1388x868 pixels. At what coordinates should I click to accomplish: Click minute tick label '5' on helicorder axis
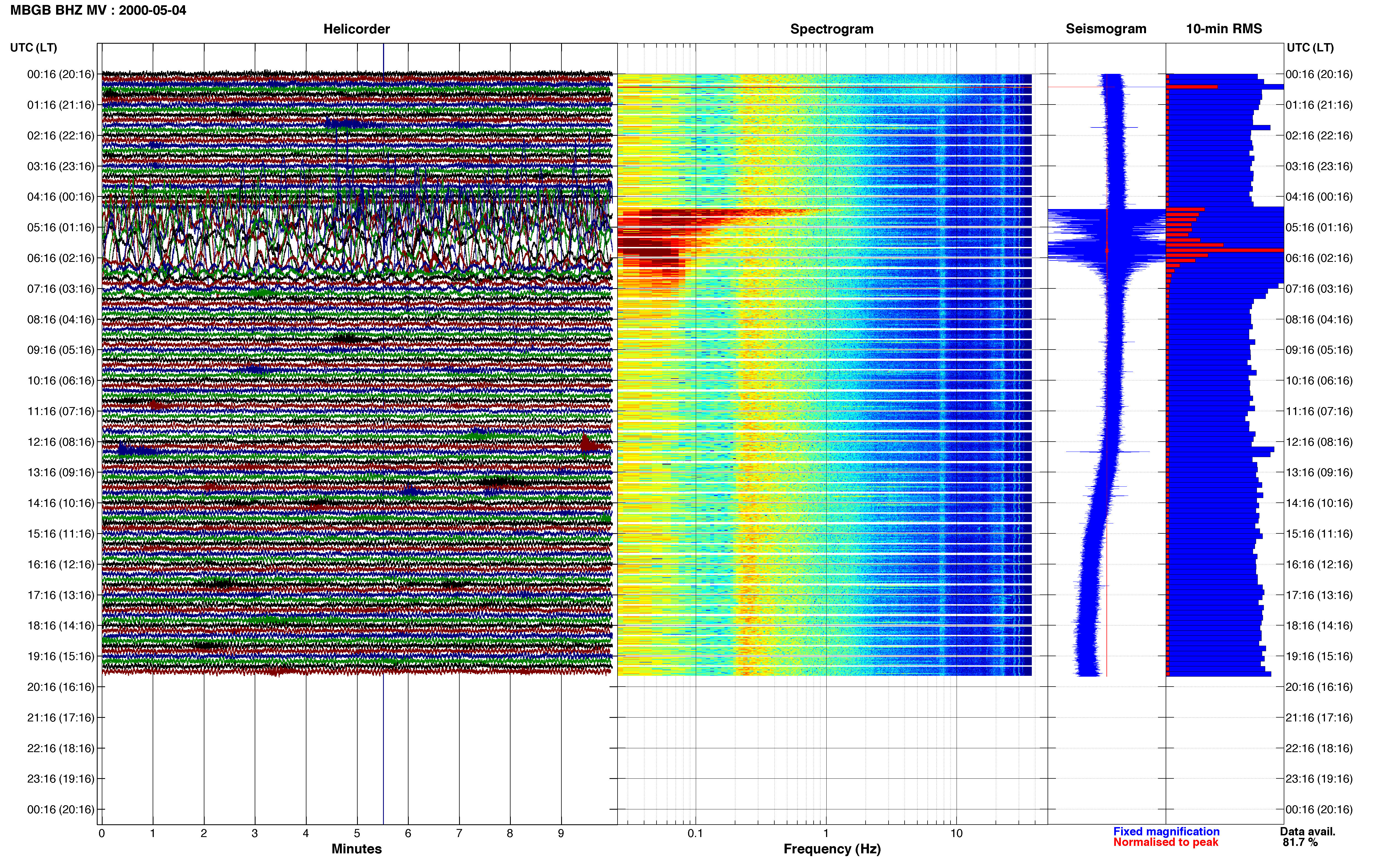click(x=357, y=833)
